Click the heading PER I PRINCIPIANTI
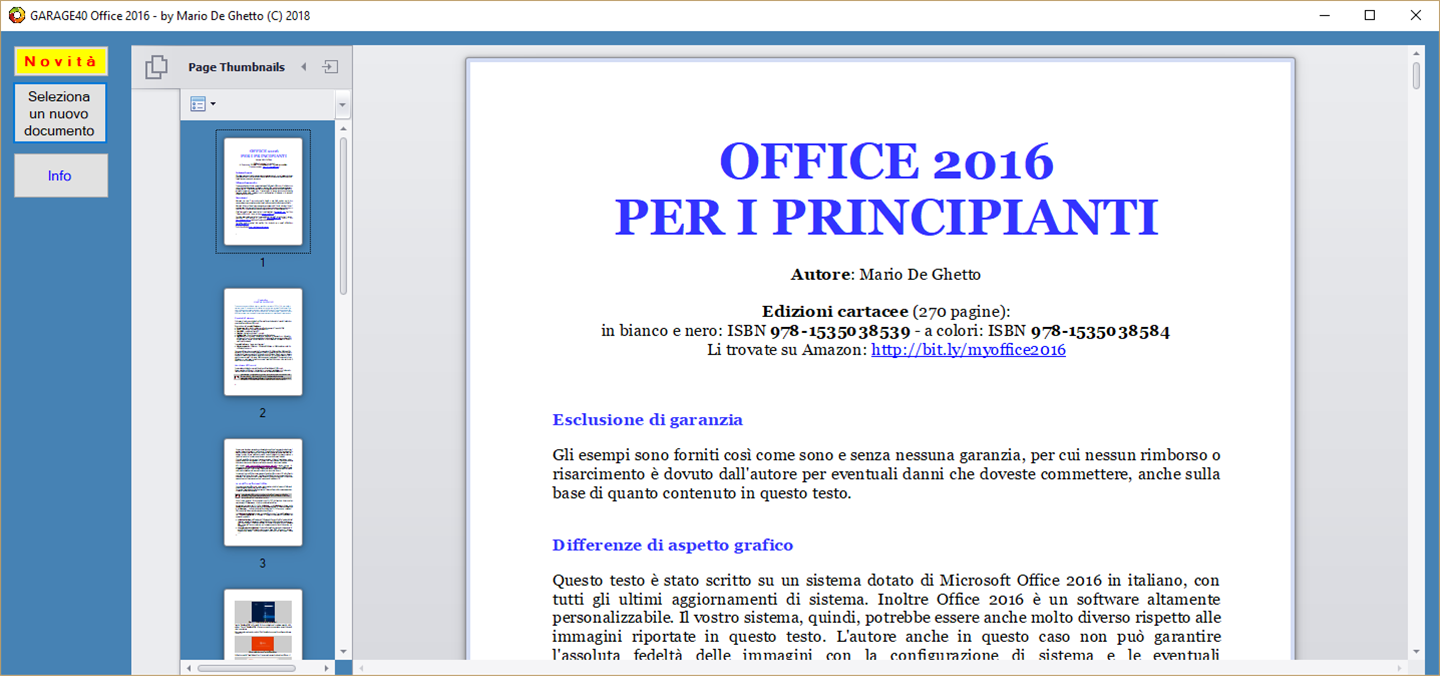Screen dimensions: 1440x676 pos(886,217)
